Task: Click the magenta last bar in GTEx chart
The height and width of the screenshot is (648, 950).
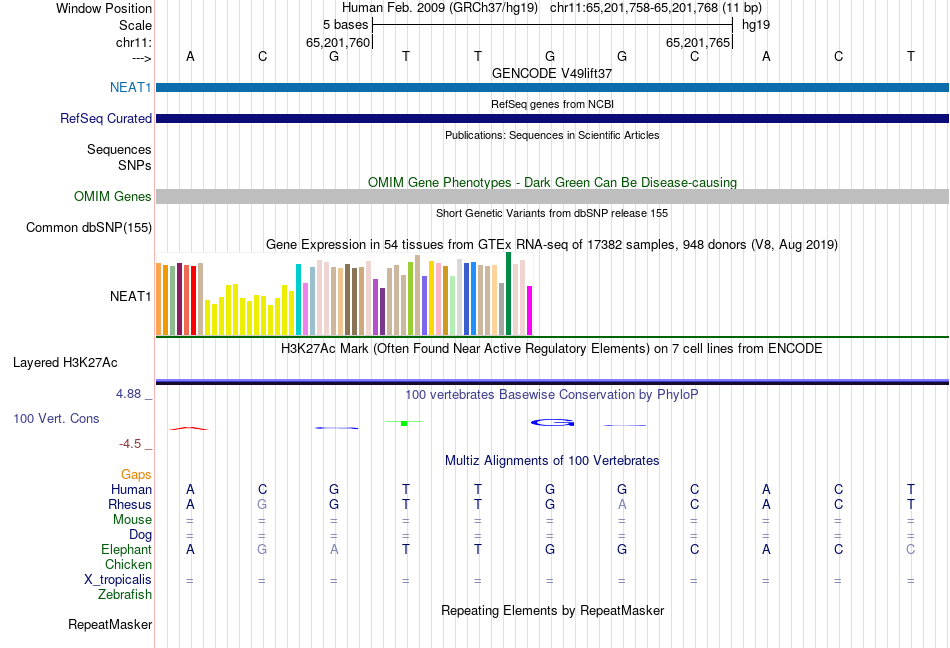Action: pos(530,311)
